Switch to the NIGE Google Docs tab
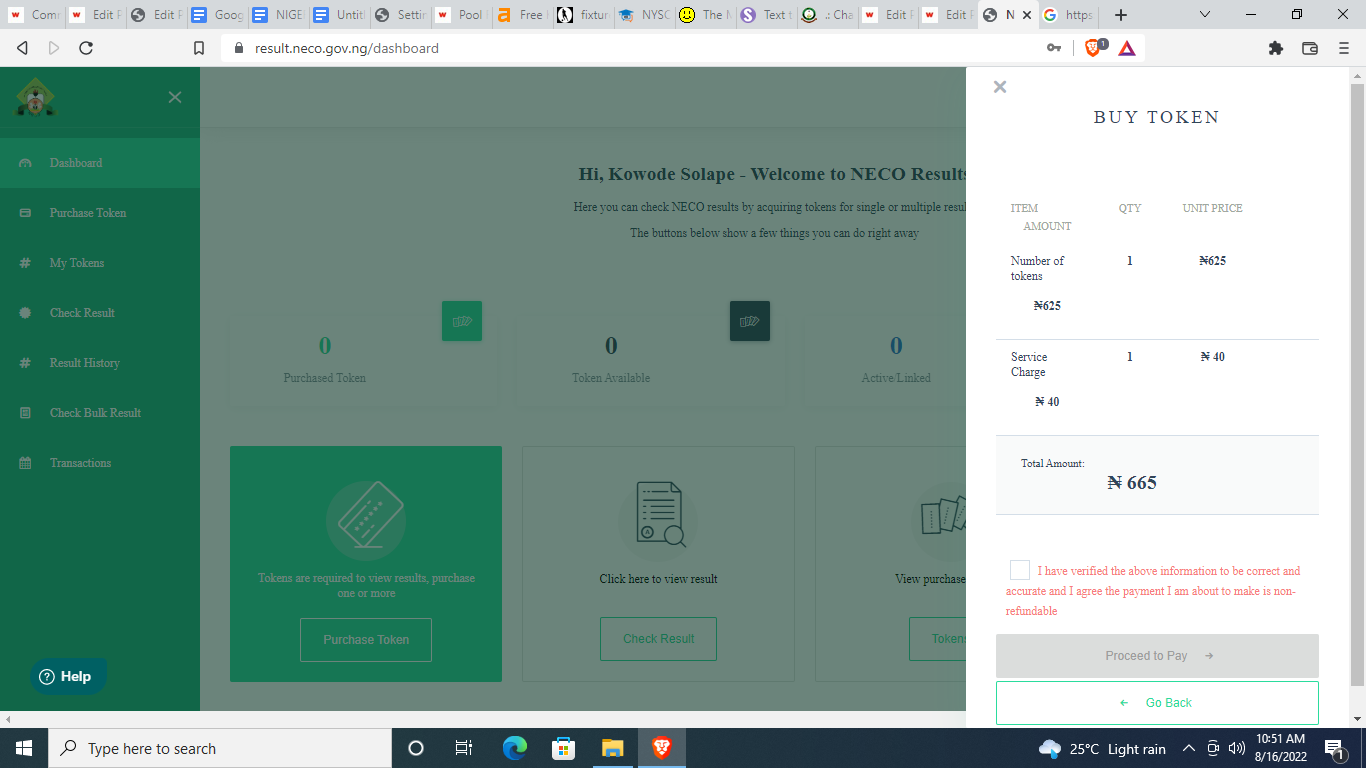Viewport: 1366px width, 768px height. coord(279,15)
